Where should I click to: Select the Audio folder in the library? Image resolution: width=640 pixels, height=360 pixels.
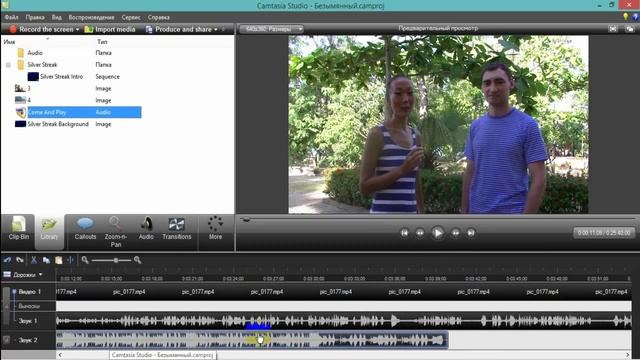coord(35,53)
